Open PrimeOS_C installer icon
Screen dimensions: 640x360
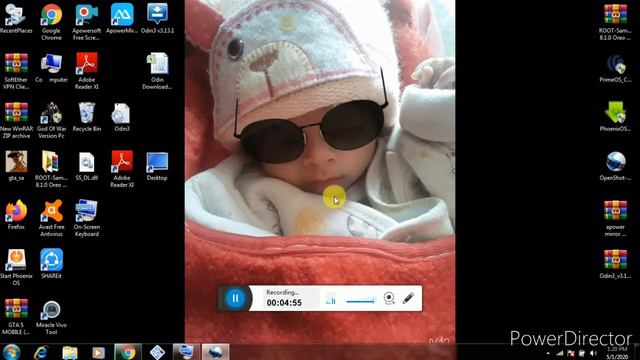(x=615, y=68)
